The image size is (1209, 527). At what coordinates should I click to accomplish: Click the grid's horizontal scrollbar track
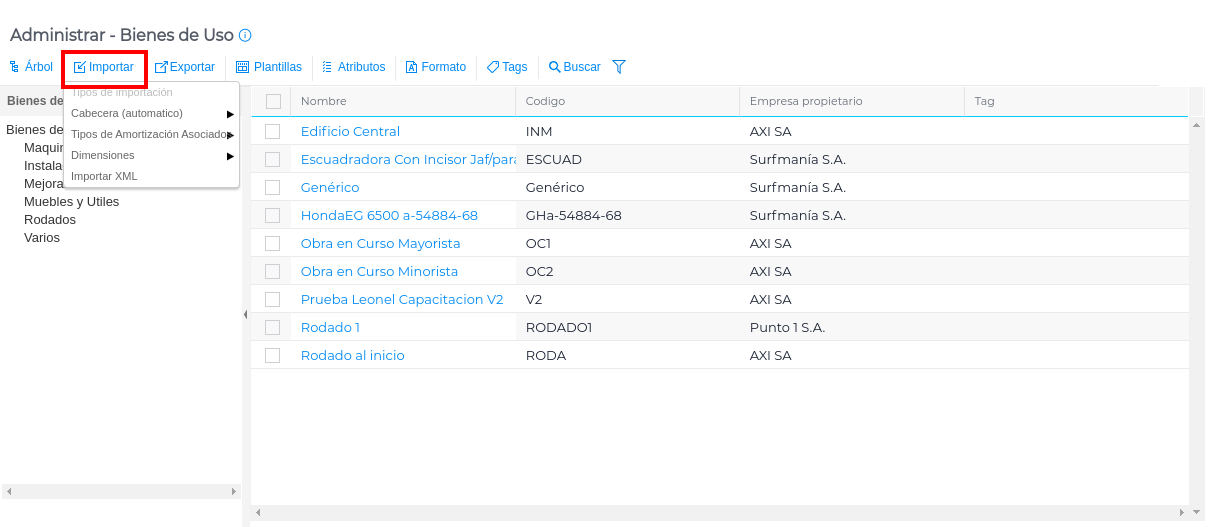tap(720, 512)
